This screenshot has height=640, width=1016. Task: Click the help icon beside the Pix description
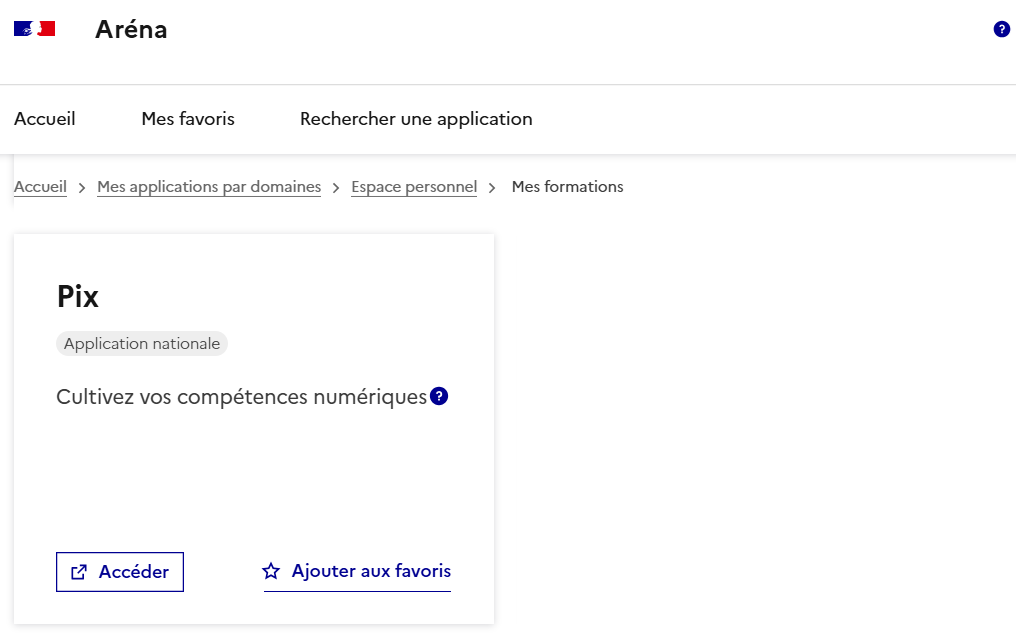439,397
